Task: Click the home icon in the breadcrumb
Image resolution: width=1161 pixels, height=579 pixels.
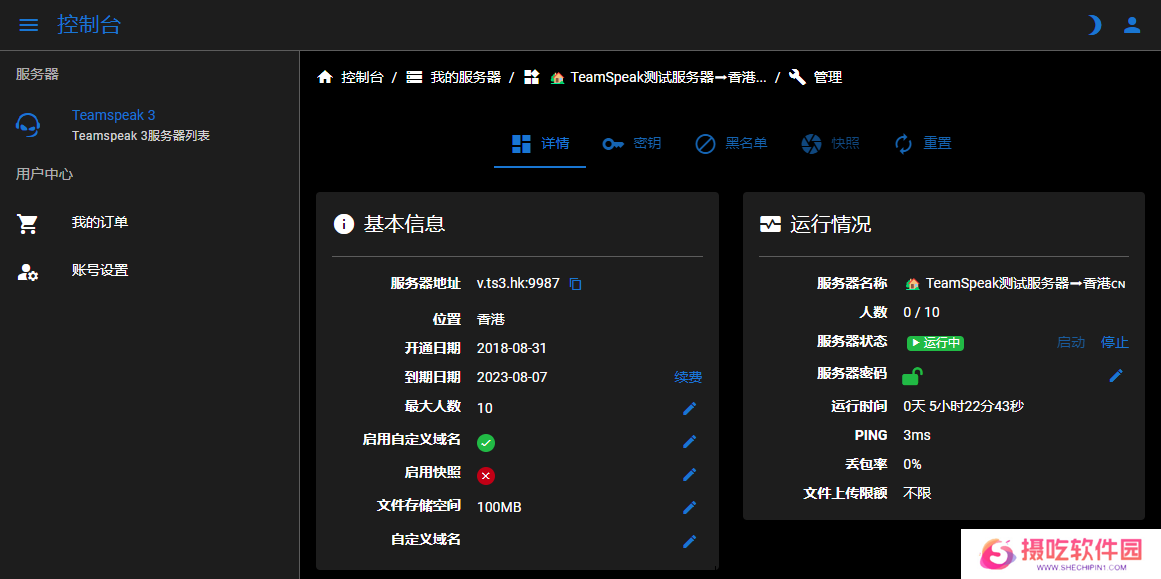Action: pos(325,77)
